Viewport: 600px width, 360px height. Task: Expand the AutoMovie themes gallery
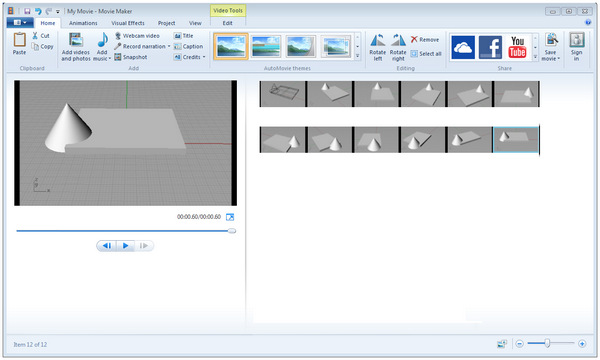click(x=357, y=56)
